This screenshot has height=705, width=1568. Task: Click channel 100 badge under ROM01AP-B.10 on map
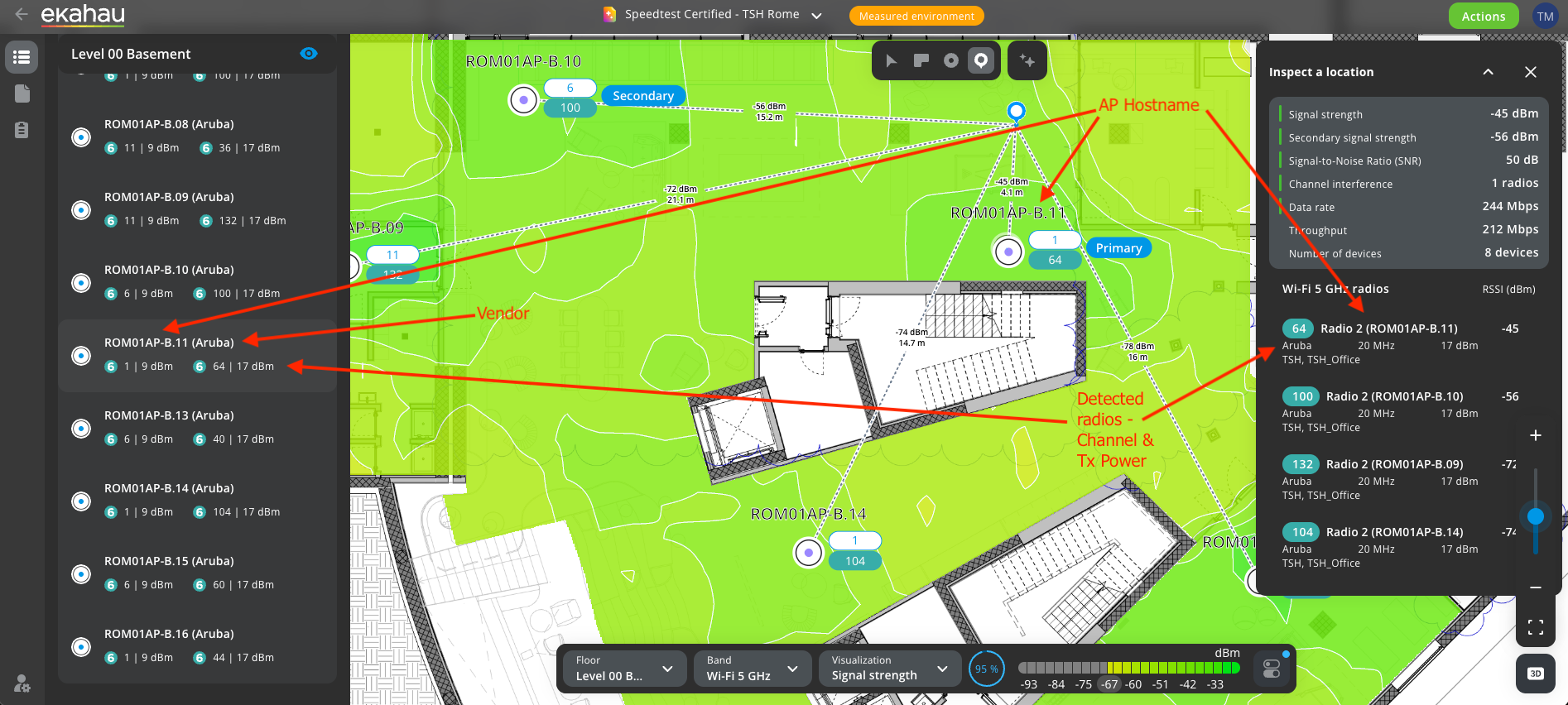click(x=570, y=108)
